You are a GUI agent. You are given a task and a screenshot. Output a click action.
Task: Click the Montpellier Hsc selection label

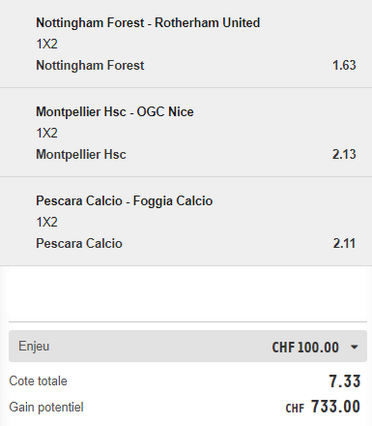point(81,154)
